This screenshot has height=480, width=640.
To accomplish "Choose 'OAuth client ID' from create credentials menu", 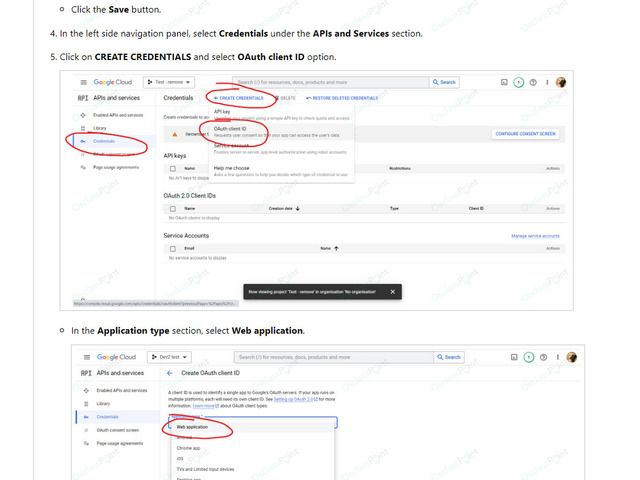I will click(281, 131).
